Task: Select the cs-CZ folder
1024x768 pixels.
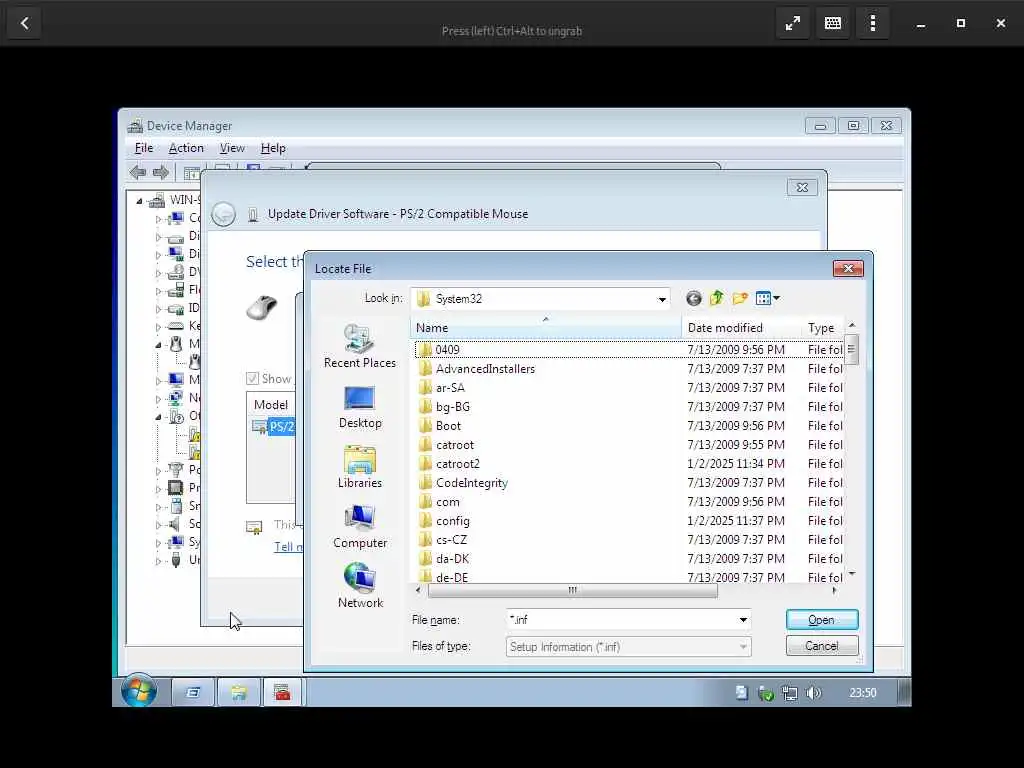Action: (451, 539)
